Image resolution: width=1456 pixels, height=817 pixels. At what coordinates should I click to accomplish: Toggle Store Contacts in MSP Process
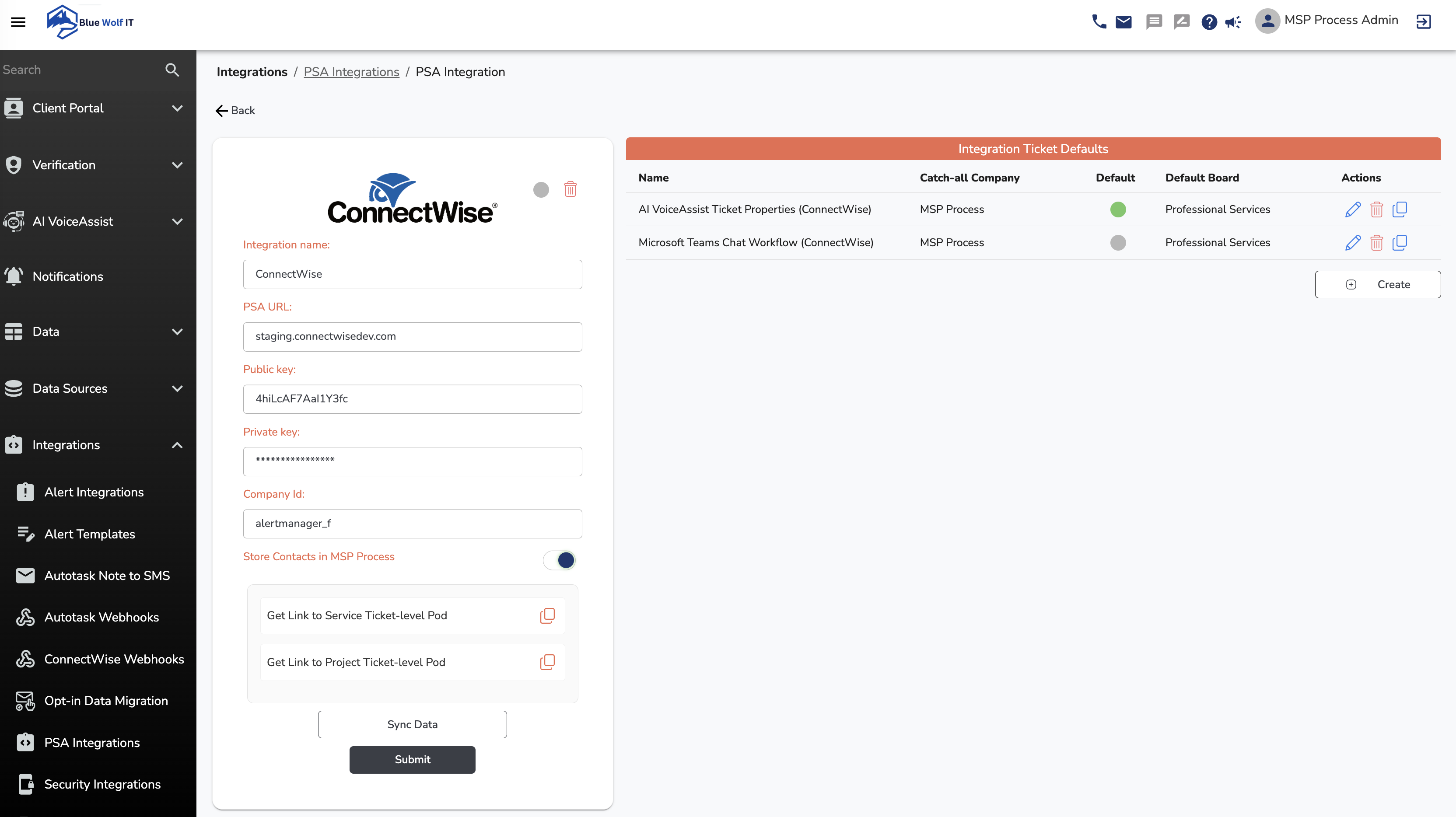pos(559,559)
